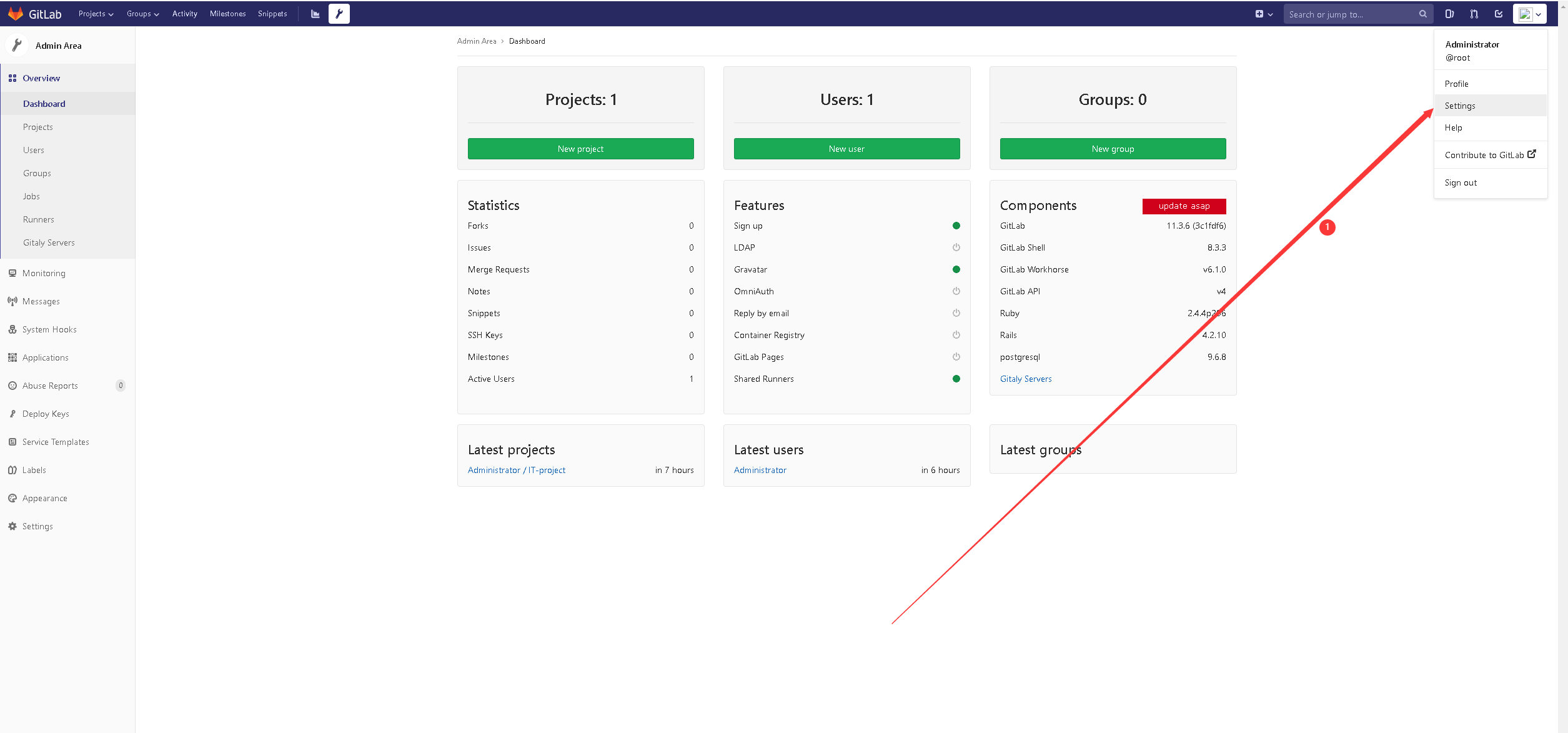This screenshot has width=1568, height=733.
Task: Click the GitLab fox logo
Action: click(x=16, y=14)
